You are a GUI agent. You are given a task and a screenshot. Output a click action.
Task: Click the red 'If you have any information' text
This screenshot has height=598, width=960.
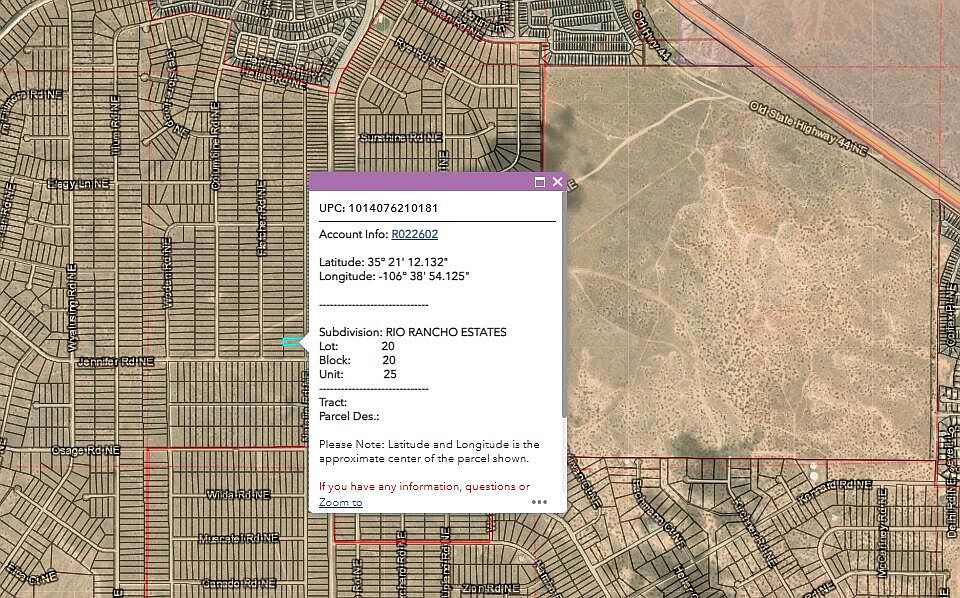pyautogui.click(x=424, y=487)
